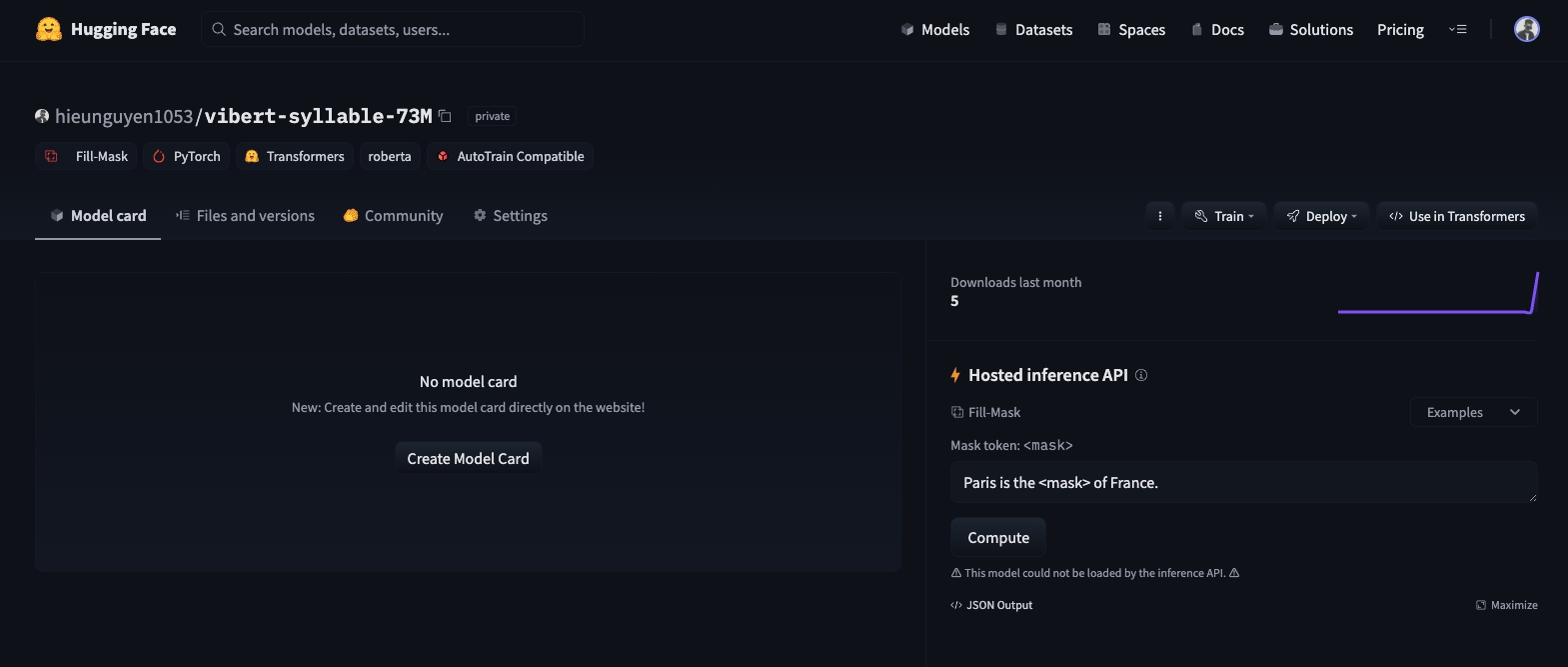The image size is (1568, 667).
Task: Click the vibert-syllable-73M model name
Action: click(x=319, y=116)
